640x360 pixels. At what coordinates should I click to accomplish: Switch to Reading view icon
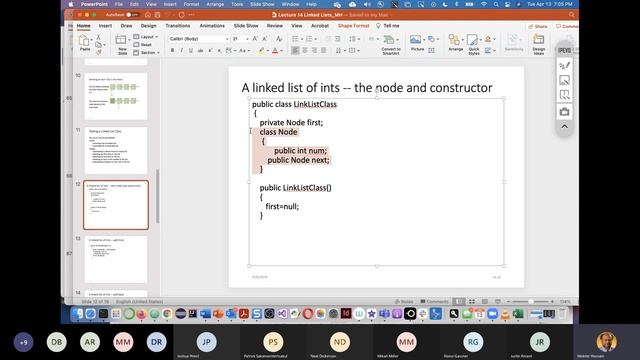tap(484, 302)
